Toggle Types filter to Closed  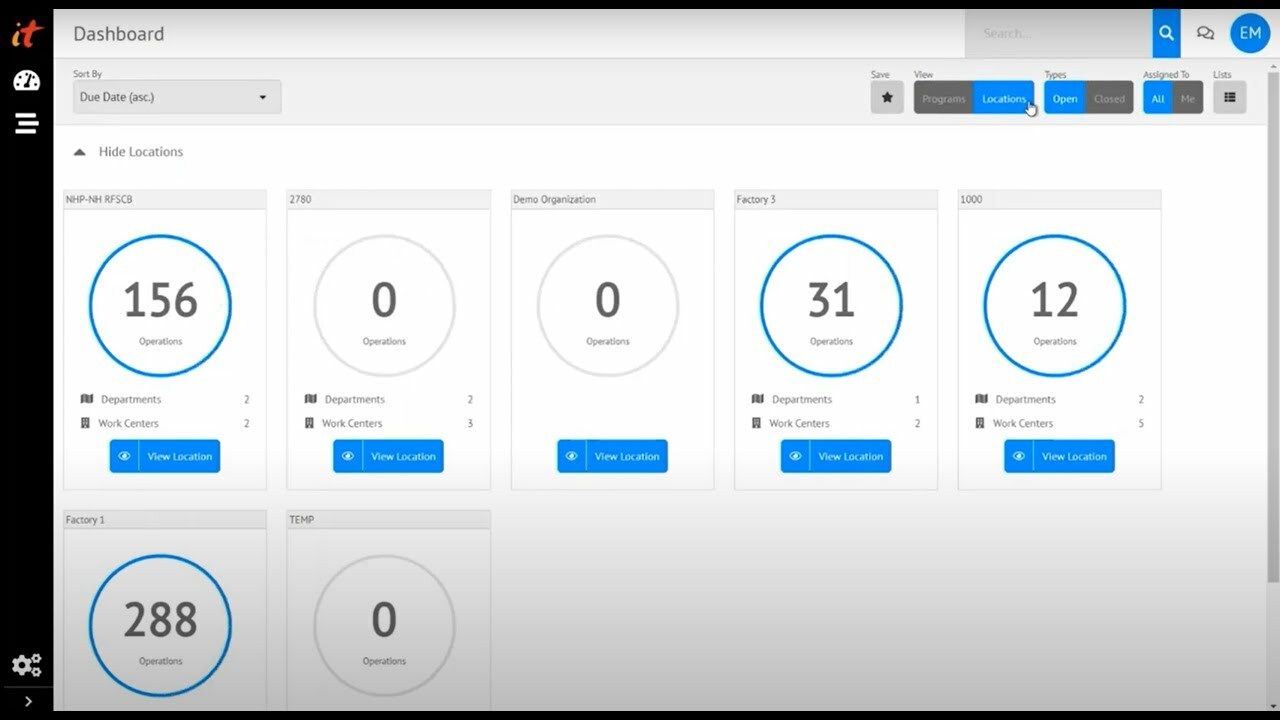pyautogui.click(x=1109, y=98)
